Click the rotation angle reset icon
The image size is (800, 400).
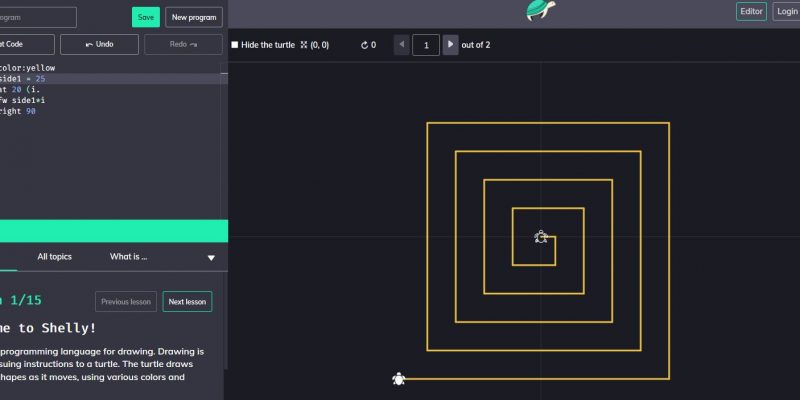pyautogui.click(x=365, y=45)
